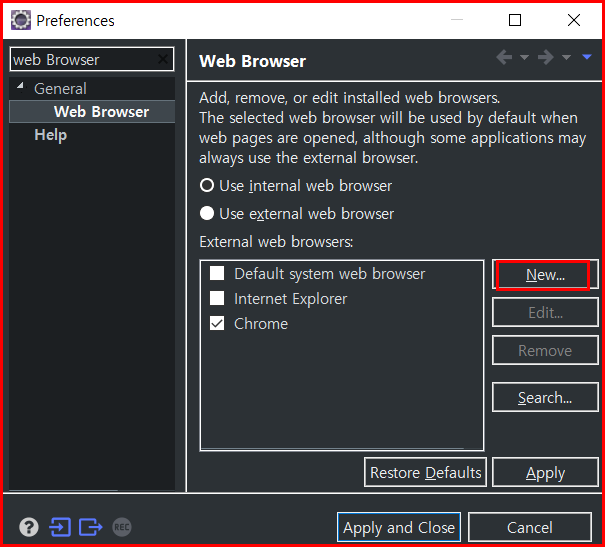605x547 pixels.
Task: Click the New... button
Action: [x=545, y=275]
